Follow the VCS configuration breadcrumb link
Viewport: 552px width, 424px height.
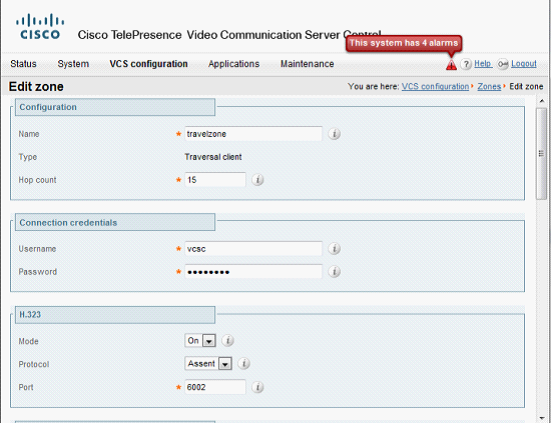click(435, 86)
